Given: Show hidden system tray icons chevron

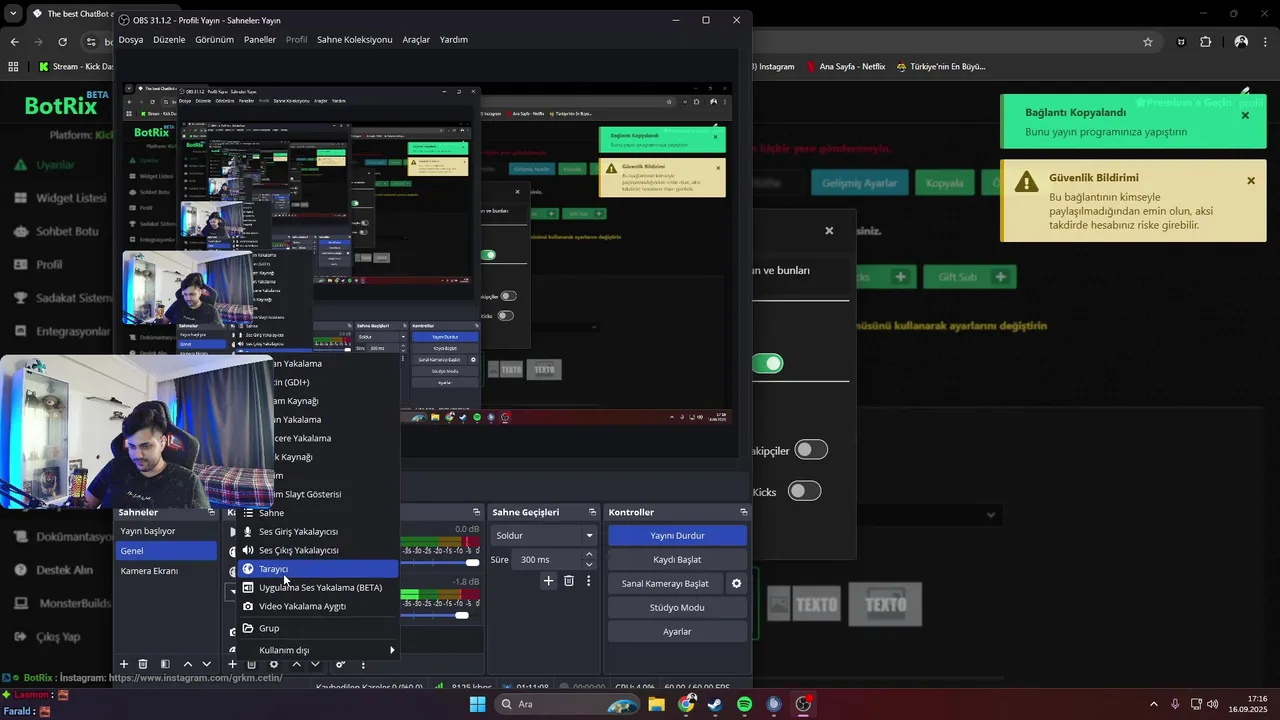Looking at the screenshot, I should click(1153, 704).
